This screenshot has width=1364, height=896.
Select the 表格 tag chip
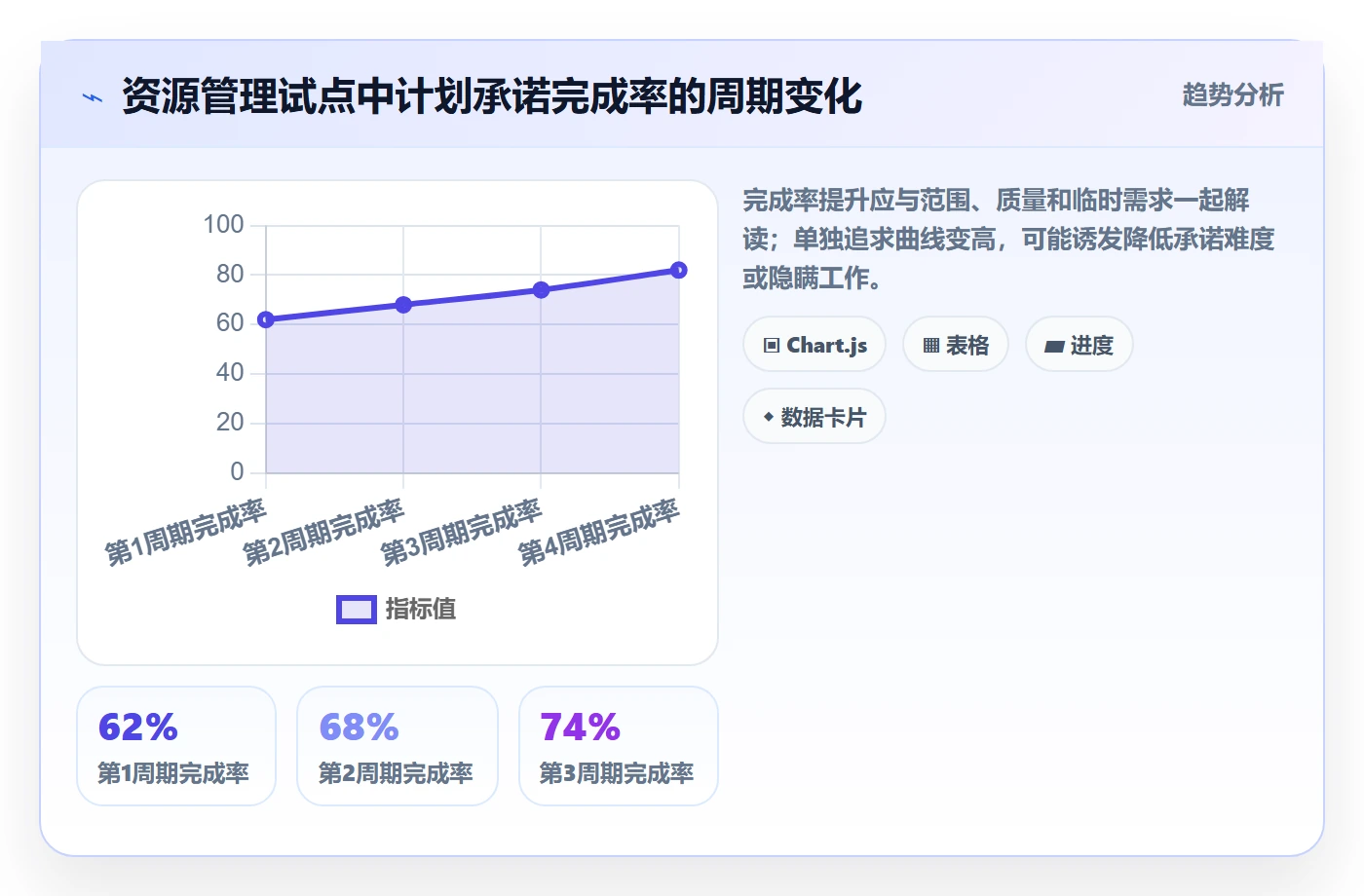pos(956,345)
